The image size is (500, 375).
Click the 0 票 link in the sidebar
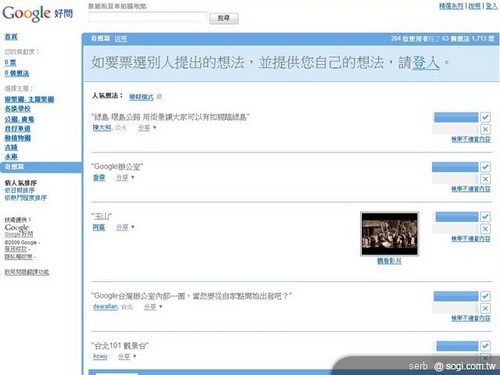(10, 62)
